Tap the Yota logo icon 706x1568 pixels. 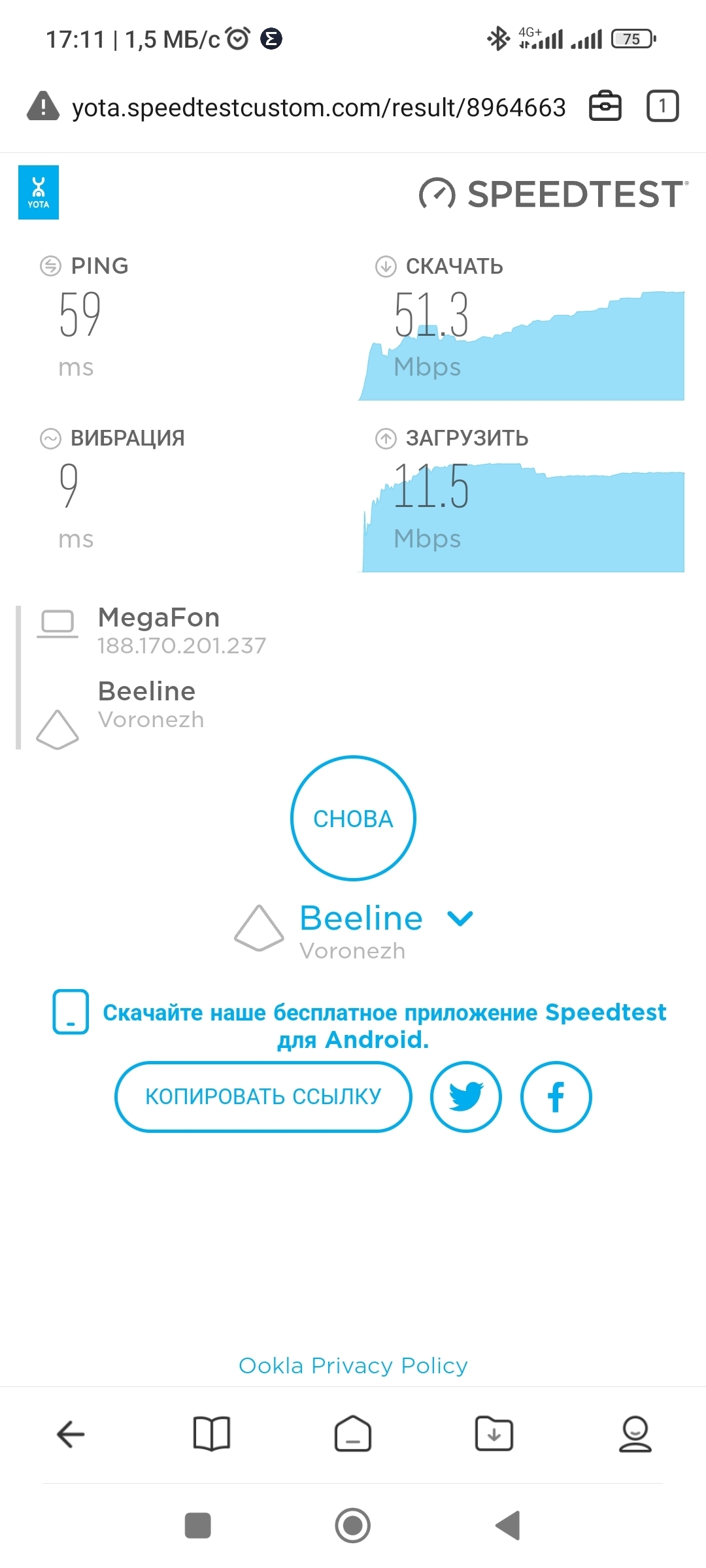[x=39, y=192]
